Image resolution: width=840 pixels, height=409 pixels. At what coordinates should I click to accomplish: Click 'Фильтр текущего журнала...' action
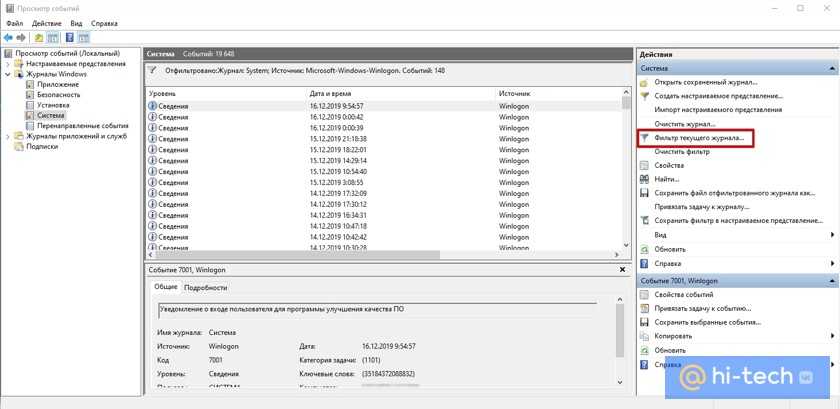click(700, 137)
